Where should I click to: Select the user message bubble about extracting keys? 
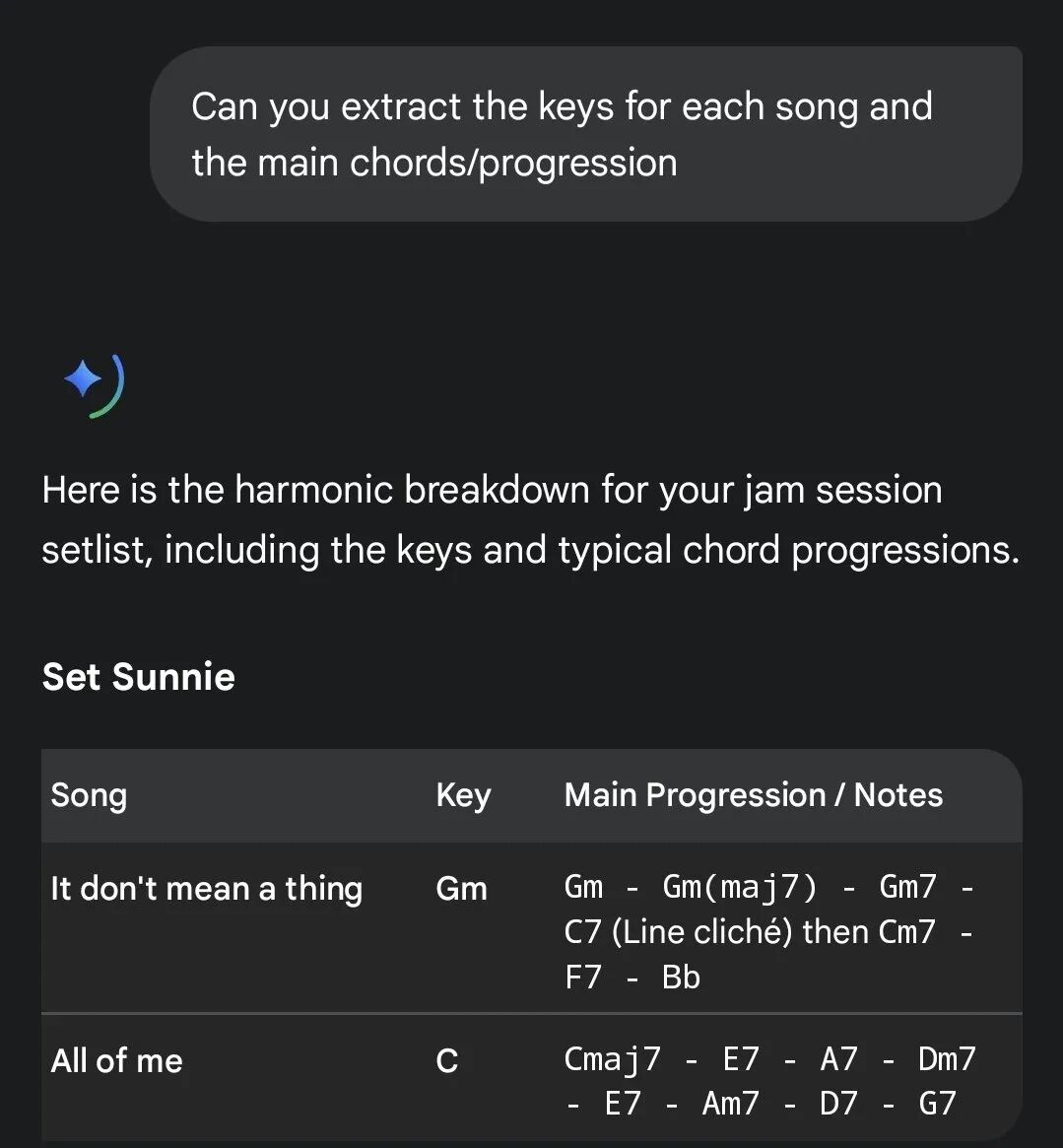pos(585,134)
